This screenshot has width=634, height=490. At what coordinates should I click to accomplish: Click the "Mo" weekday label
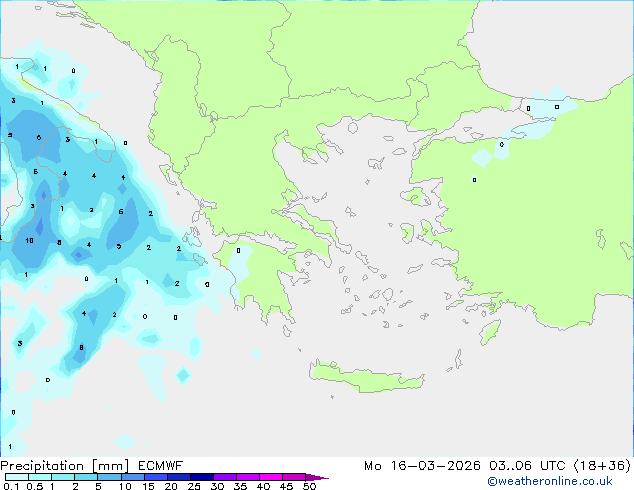pos(372,466)
